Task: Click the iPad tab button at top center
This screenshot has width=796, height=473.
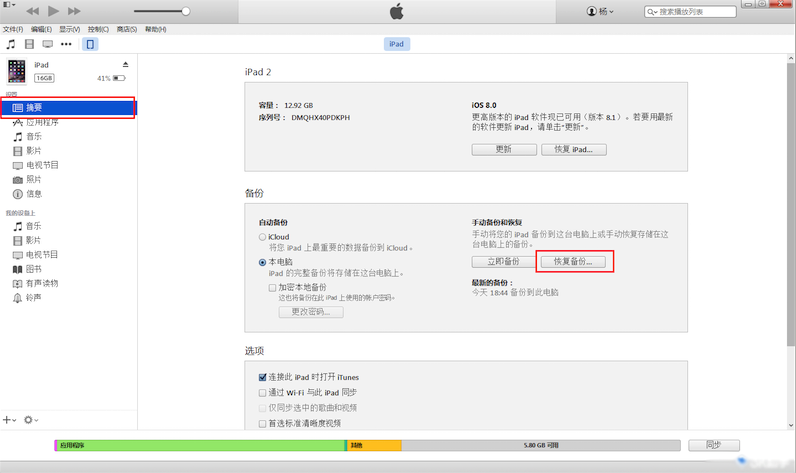Action: (x=396, y=44)
